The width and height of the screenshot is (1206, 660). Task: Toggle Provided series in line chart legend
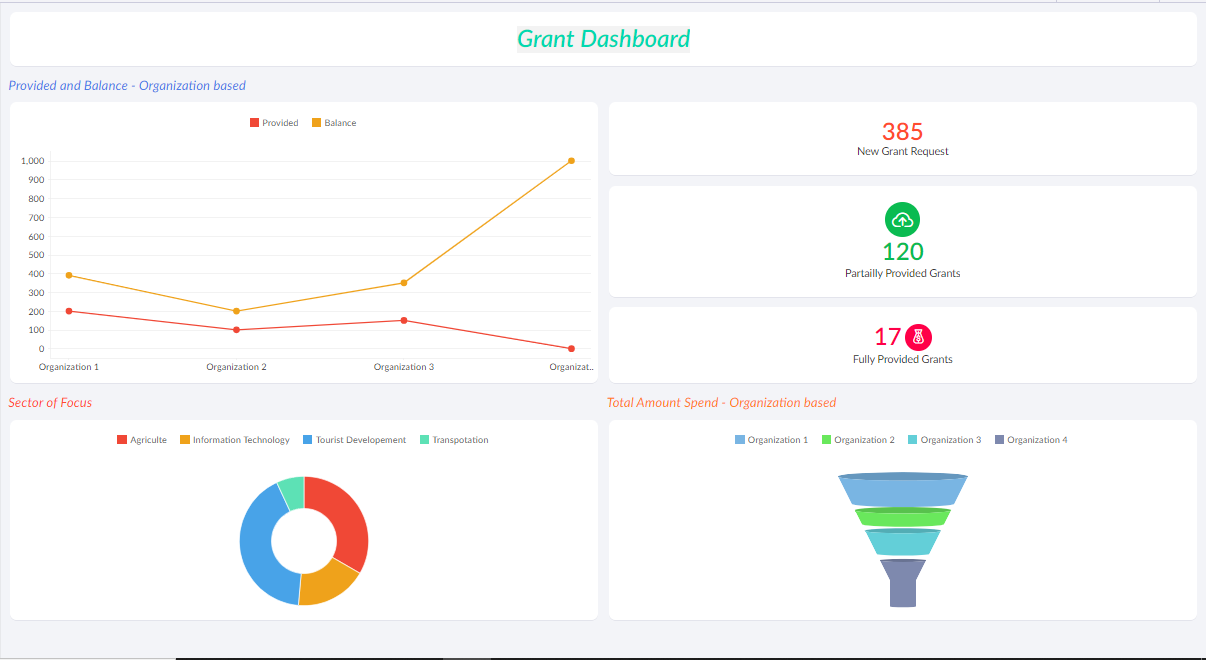(x=274, y=123)
